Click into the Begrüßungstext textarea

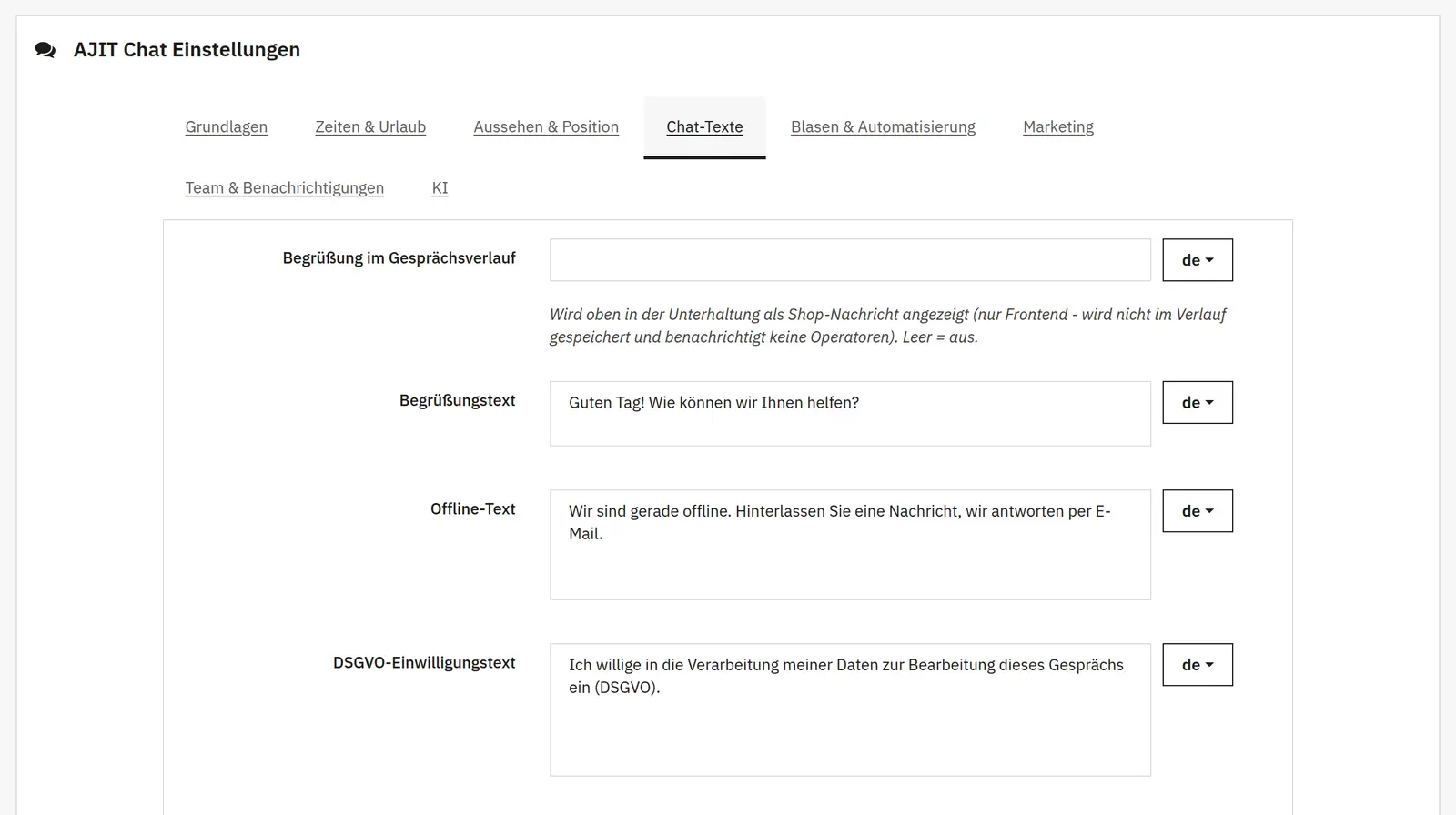(x=850, y=414)
